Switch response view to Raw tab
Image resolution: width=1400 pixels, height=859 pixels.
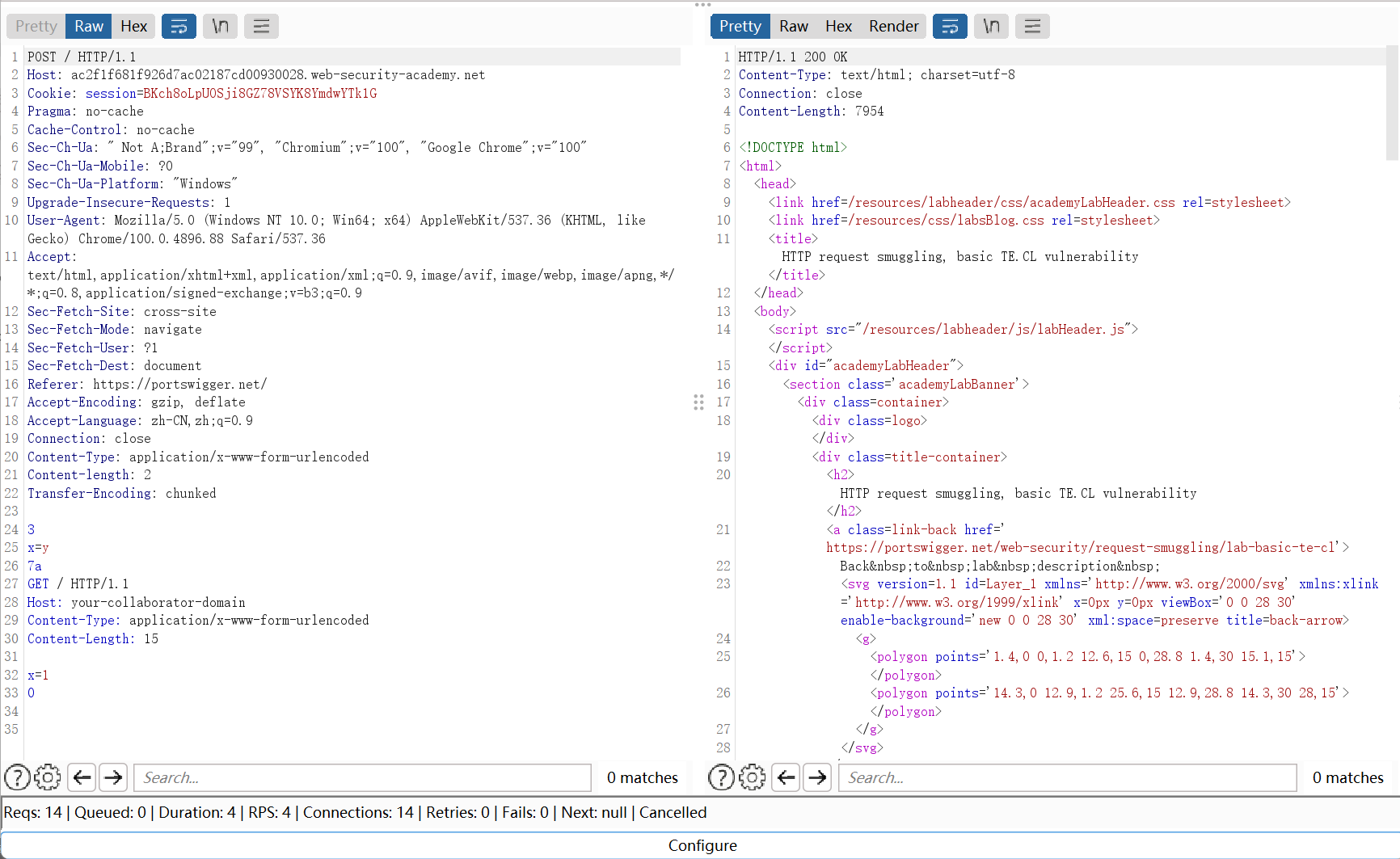tap(794, 26)
